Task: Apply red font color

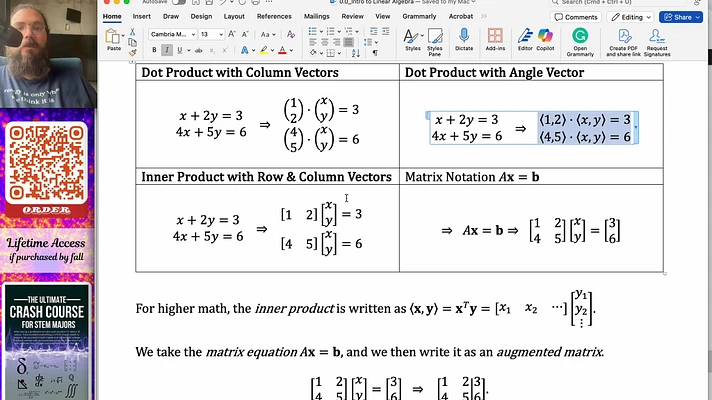Action: (x=282, y=50)
